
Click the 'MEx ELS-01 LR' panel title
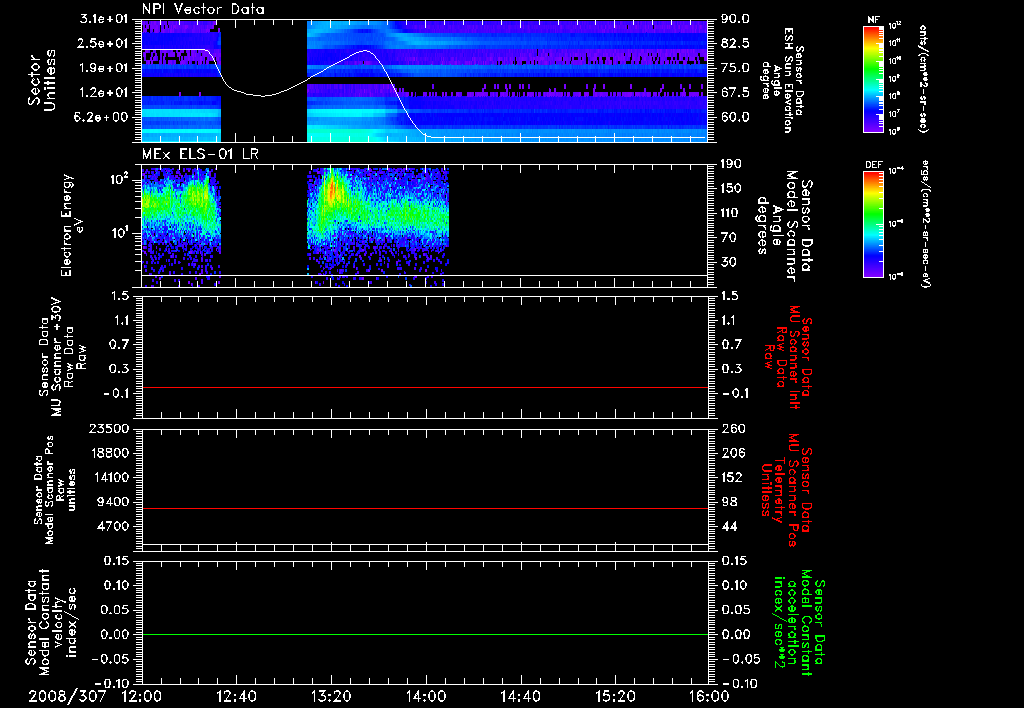[x=199, y=154]
